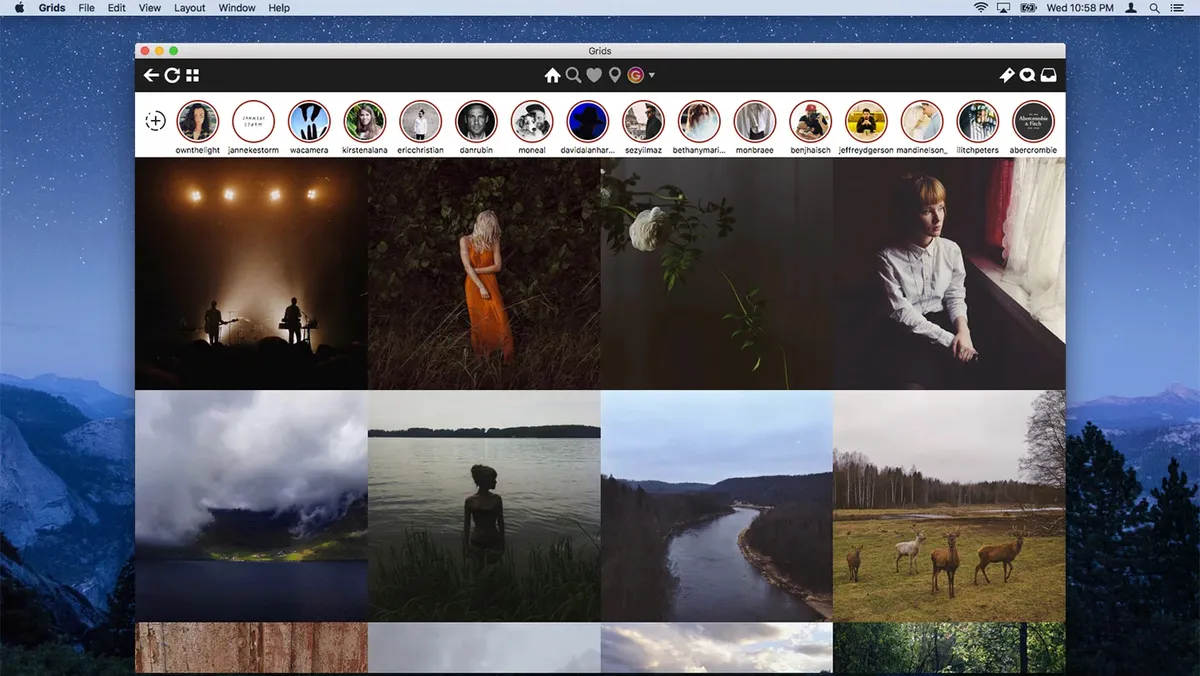This screenshot has width=1200, height=676.
Task: Switch layout using the grid view icon
Action: coord(193,75)
